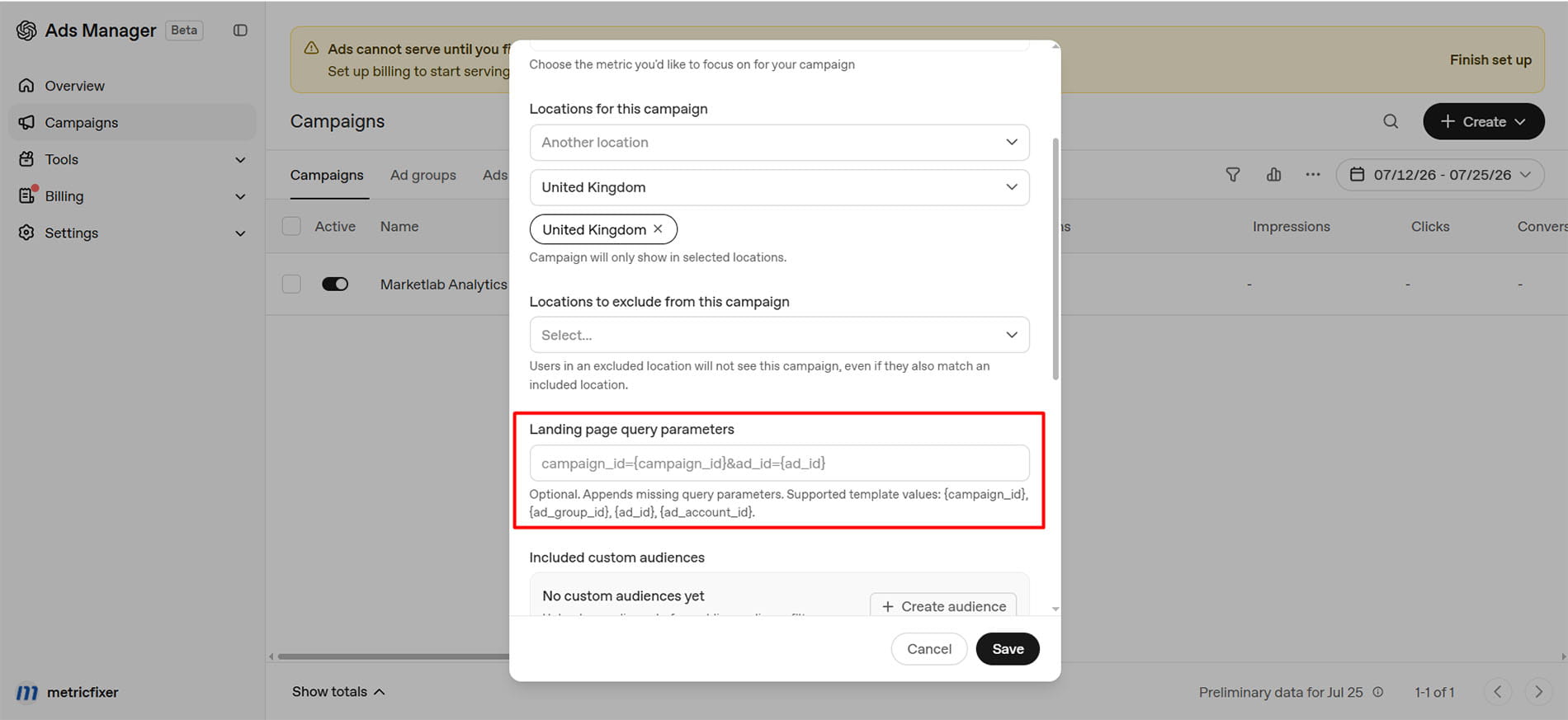The width and height of the screenshot is (1568, 720).
Task: Click the table horizontal scrollbar
Action: point(393,656)
